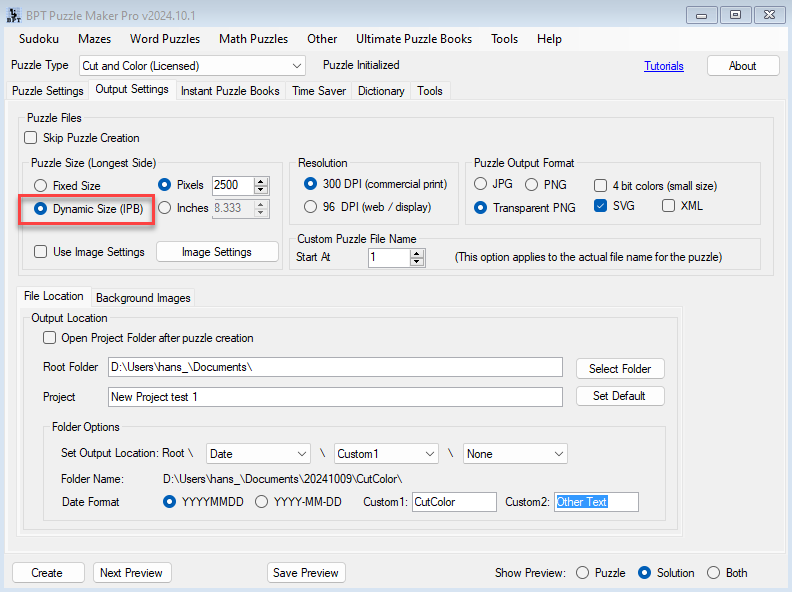Viewport: 792px width, 592px height.
Task: Click the BPT app icon in title bar
Action: coord(13,14)
